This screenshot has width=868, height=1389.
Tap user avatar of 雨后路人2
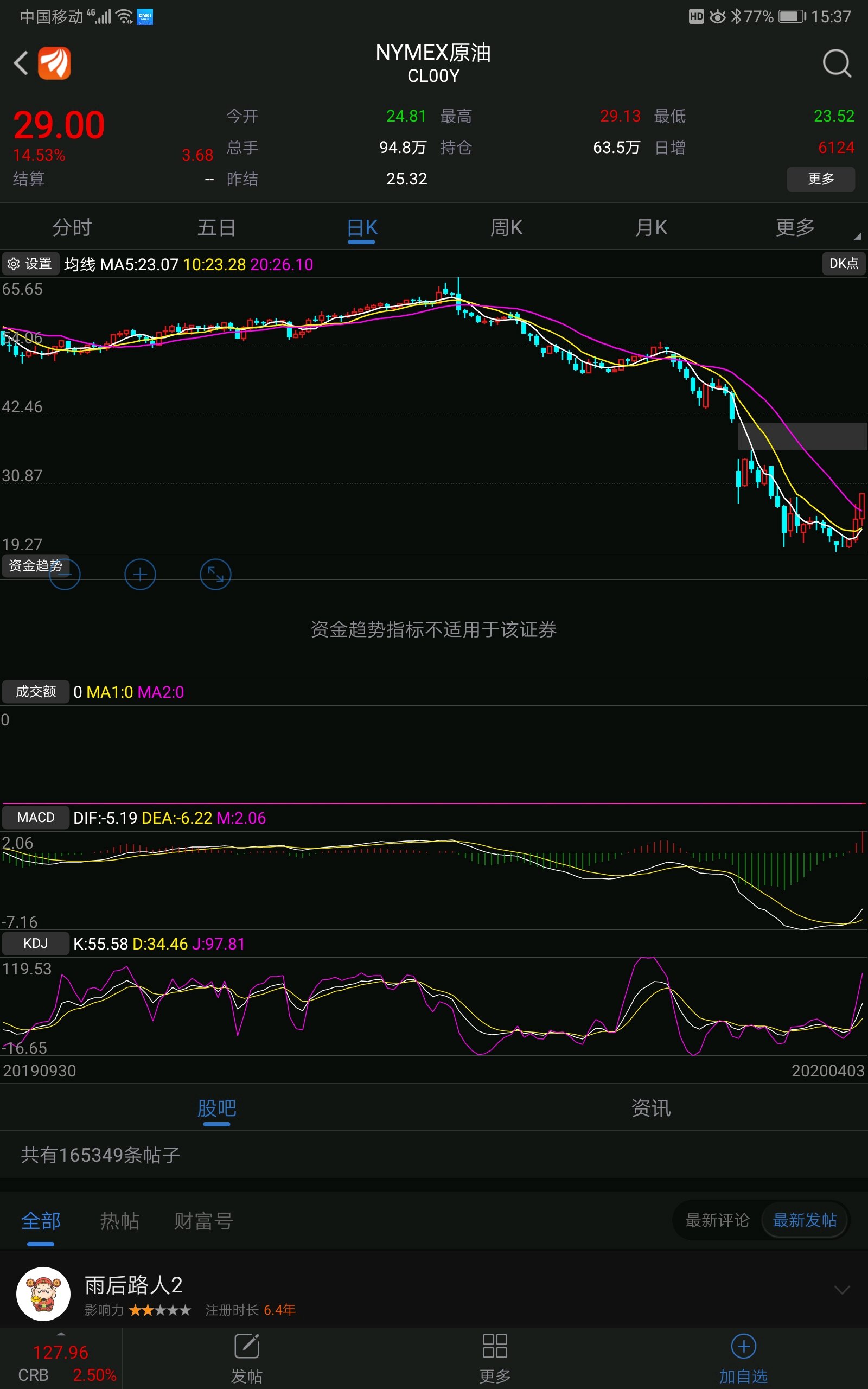(x=43, y=1294)
